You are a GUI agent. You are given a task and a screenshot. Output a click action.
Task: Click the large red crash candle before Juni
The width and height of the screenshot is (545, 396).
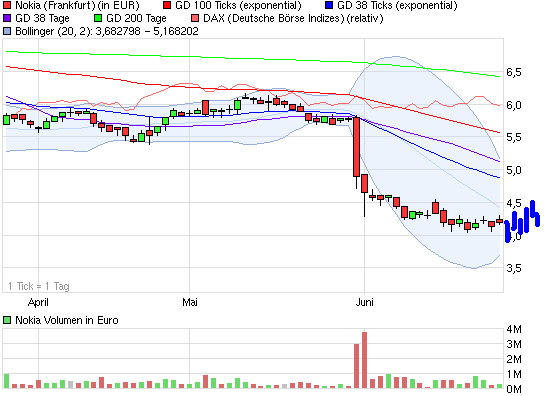[x=356, y=147]
